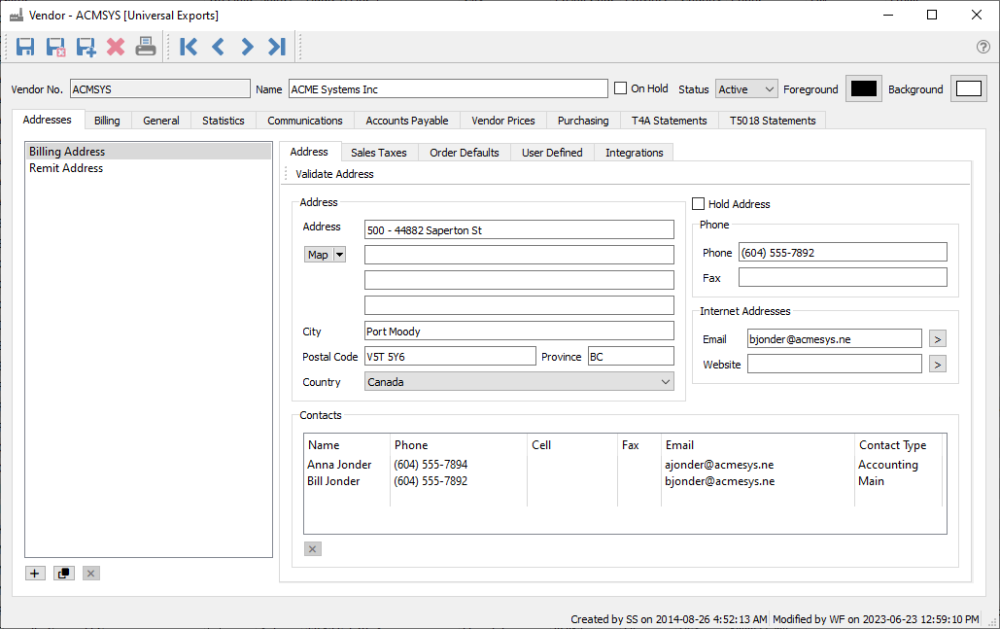Open the Status dropdown
The height and width of the screenshot is (629, 1000).
(747, 89)
